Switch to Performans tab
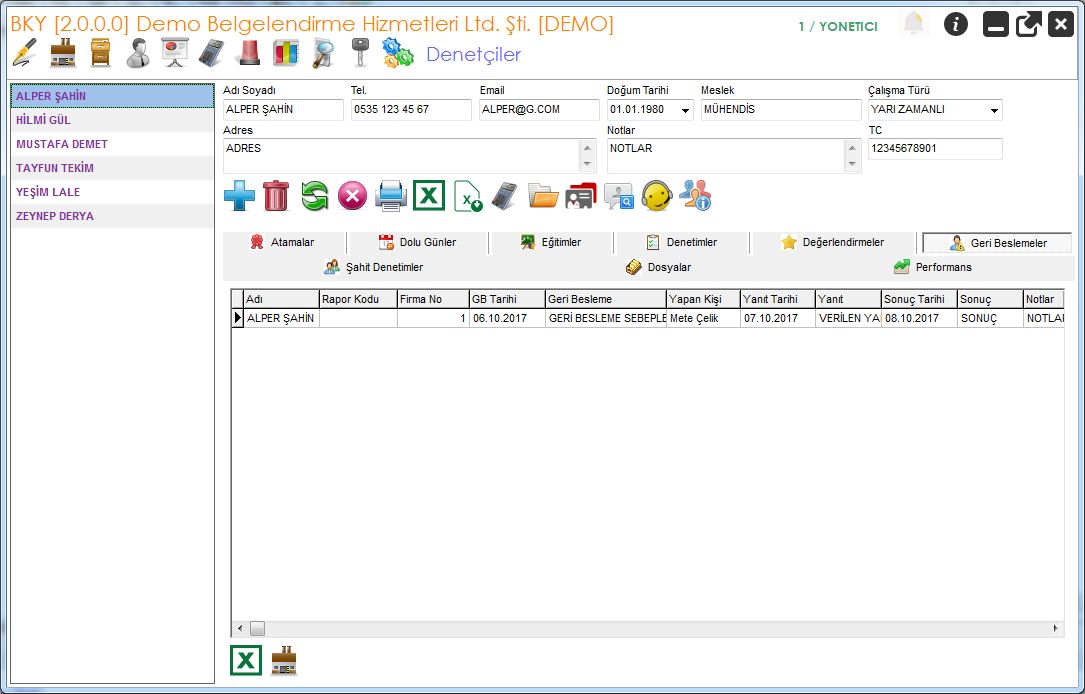The image size is (1085, 694). (933, 267)
